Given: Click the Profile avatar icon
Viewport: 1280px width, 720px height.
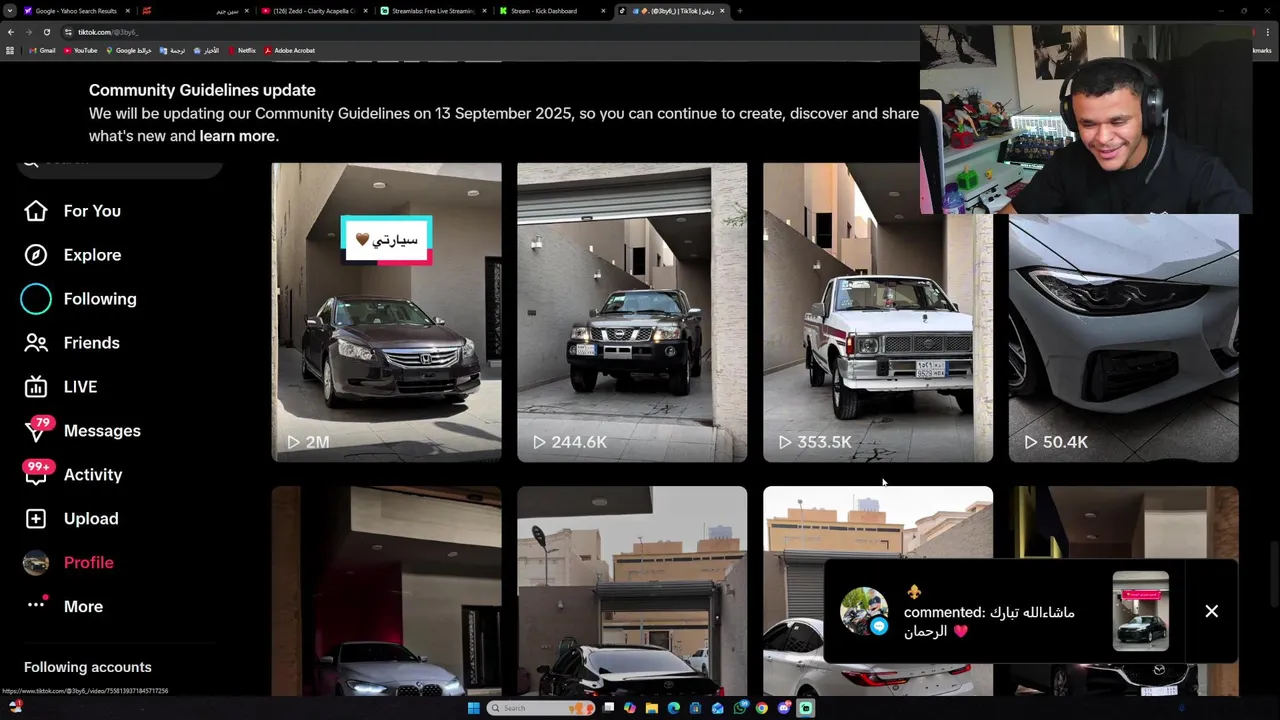Looking at the screenshot, I should (x=36, y=563).
